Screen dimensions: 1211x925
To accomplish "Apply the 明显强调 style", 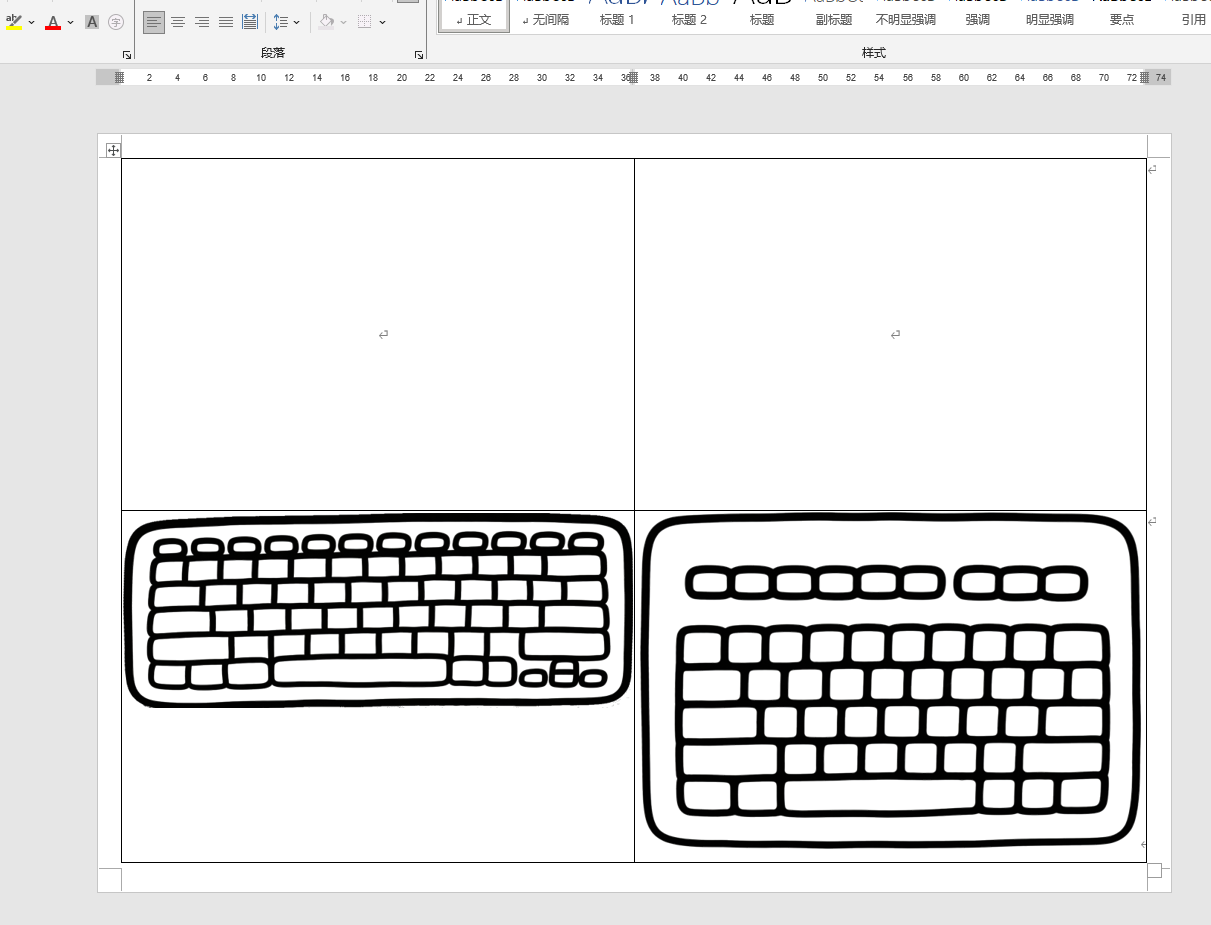I will click(1050, 16).
